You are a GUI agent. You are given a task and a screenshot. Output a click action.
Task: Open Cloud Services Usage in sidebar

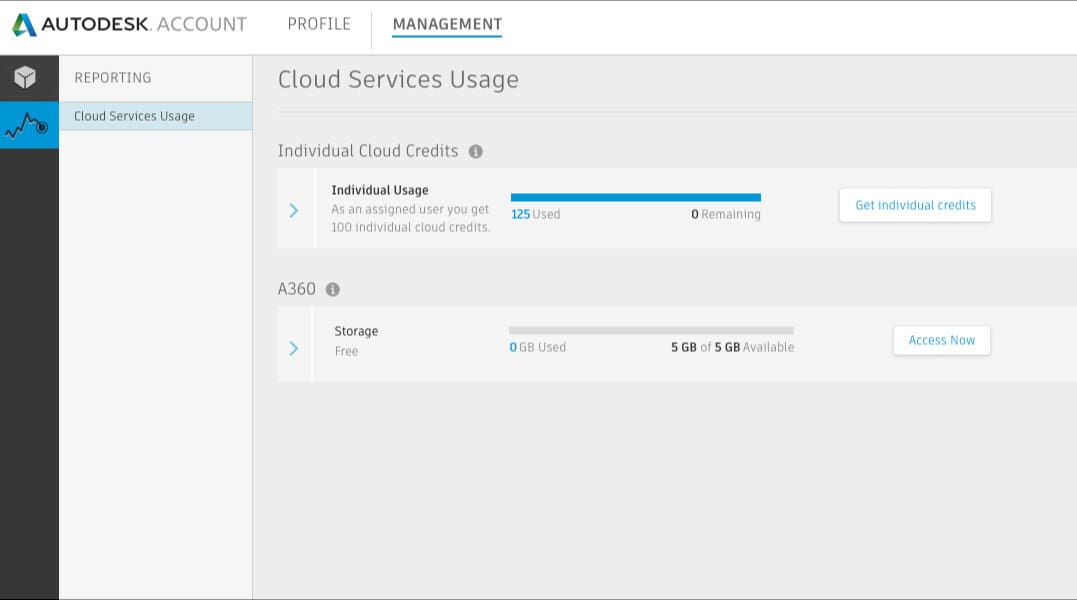(x=156, y=116)
